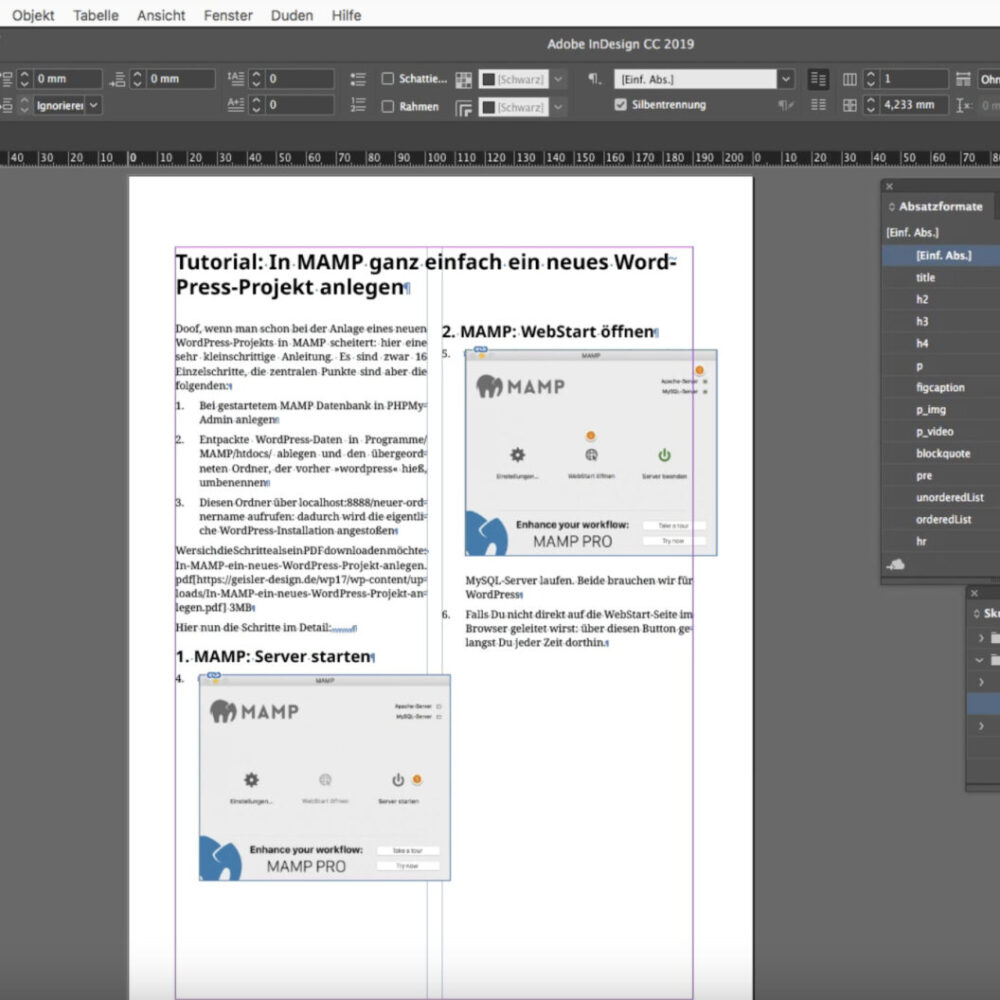Open the Objekt menu
Image resolution: width=1000 pixels, height=1000 pixels.
pos(33,15)
